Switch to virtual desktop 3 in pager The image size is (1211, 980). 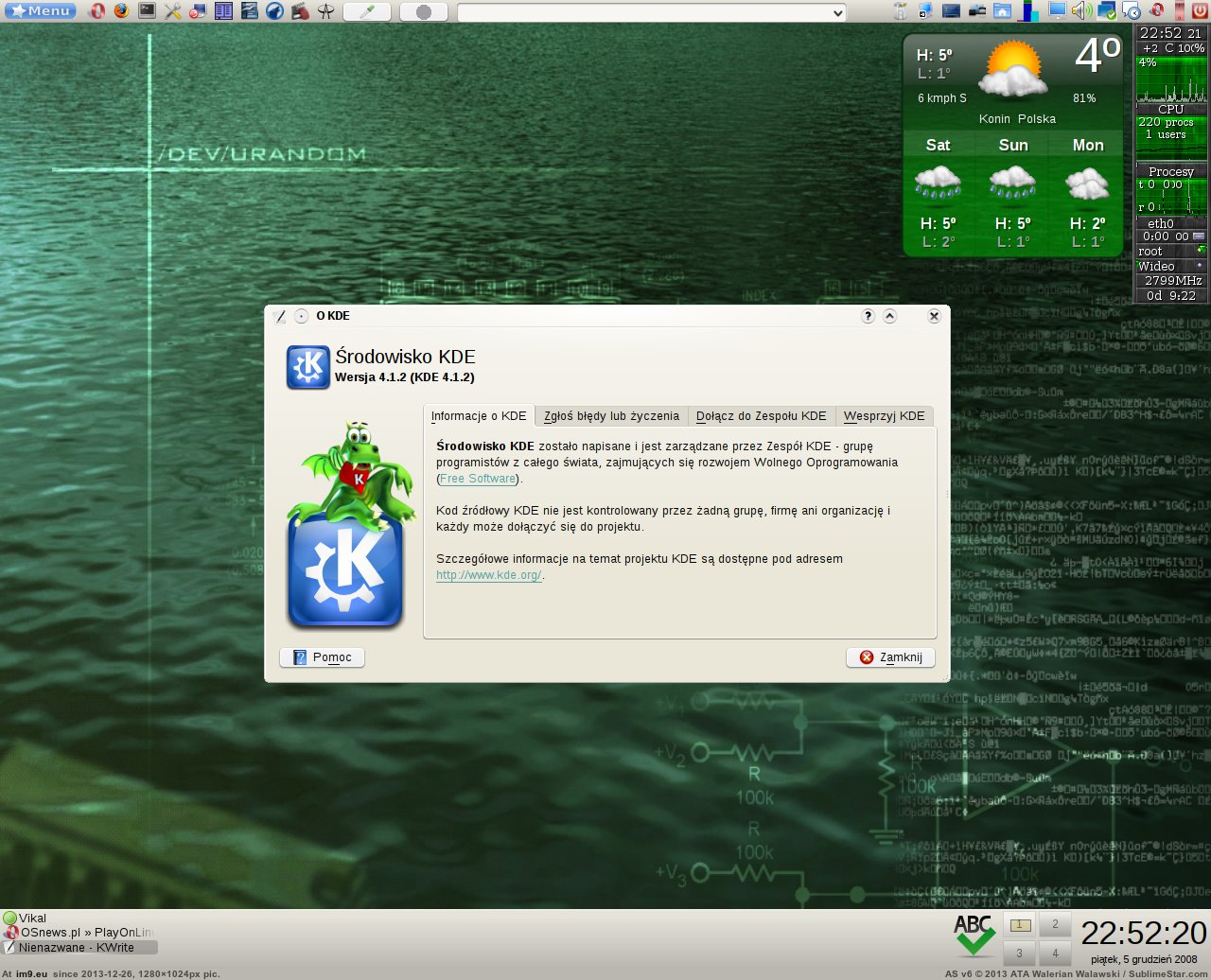pos(1020,953)
